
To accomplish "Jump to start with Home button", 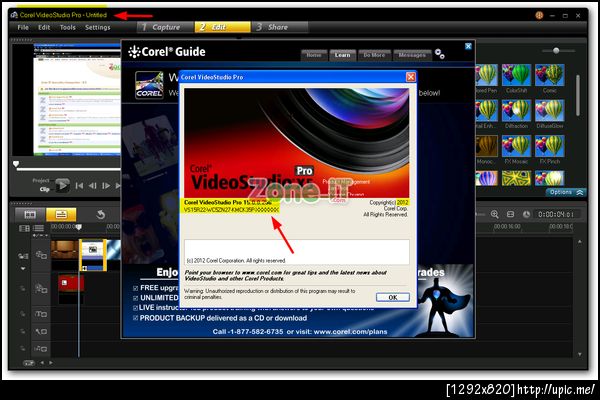I will coord(79,186).
